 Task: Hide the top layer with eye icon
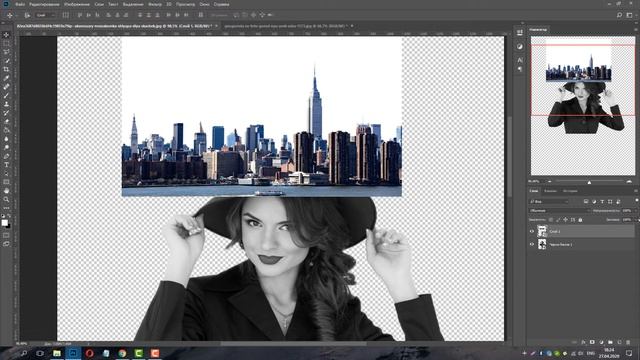point(531,231)
